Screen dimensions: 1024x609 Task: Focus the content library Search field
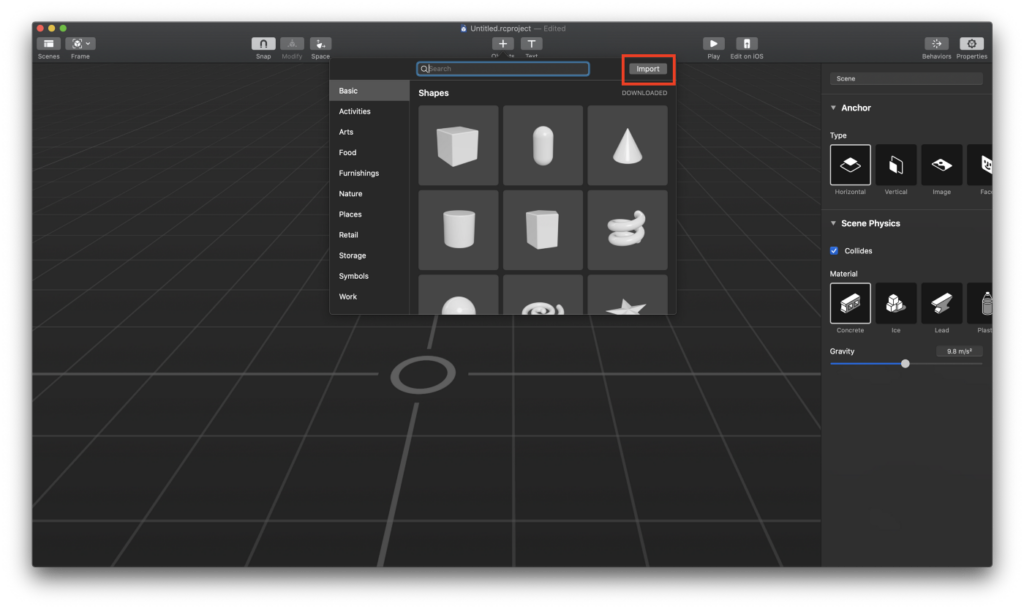[x=503, y=69]
